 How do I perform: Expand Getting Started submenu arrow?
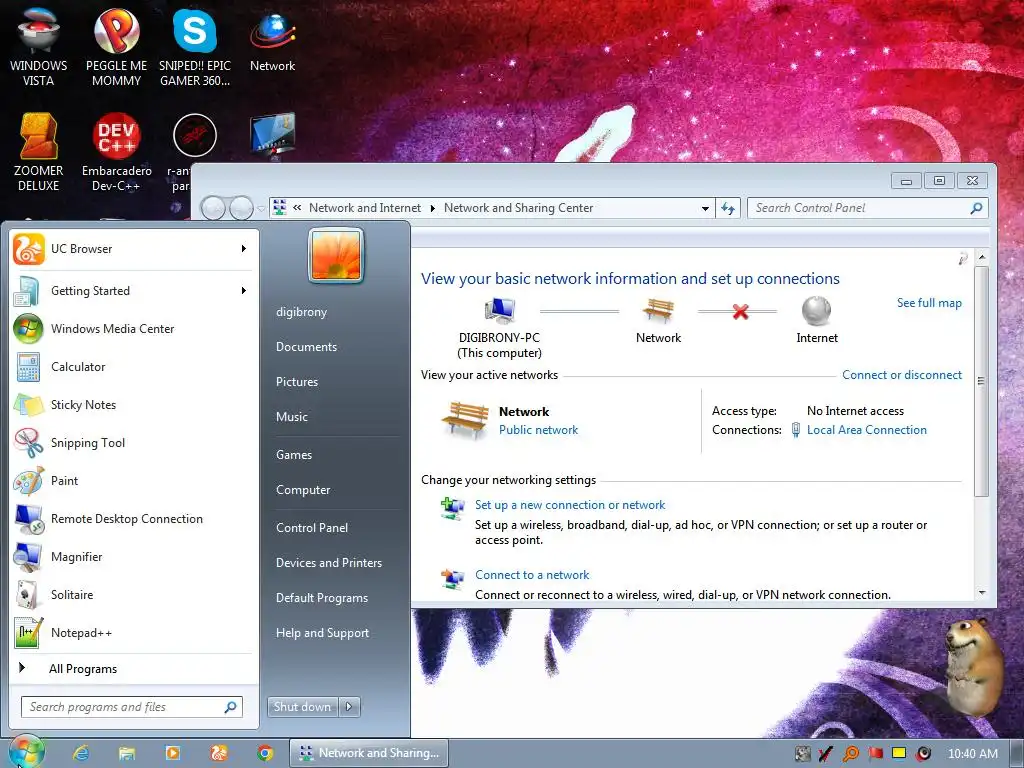click(244, 291)
